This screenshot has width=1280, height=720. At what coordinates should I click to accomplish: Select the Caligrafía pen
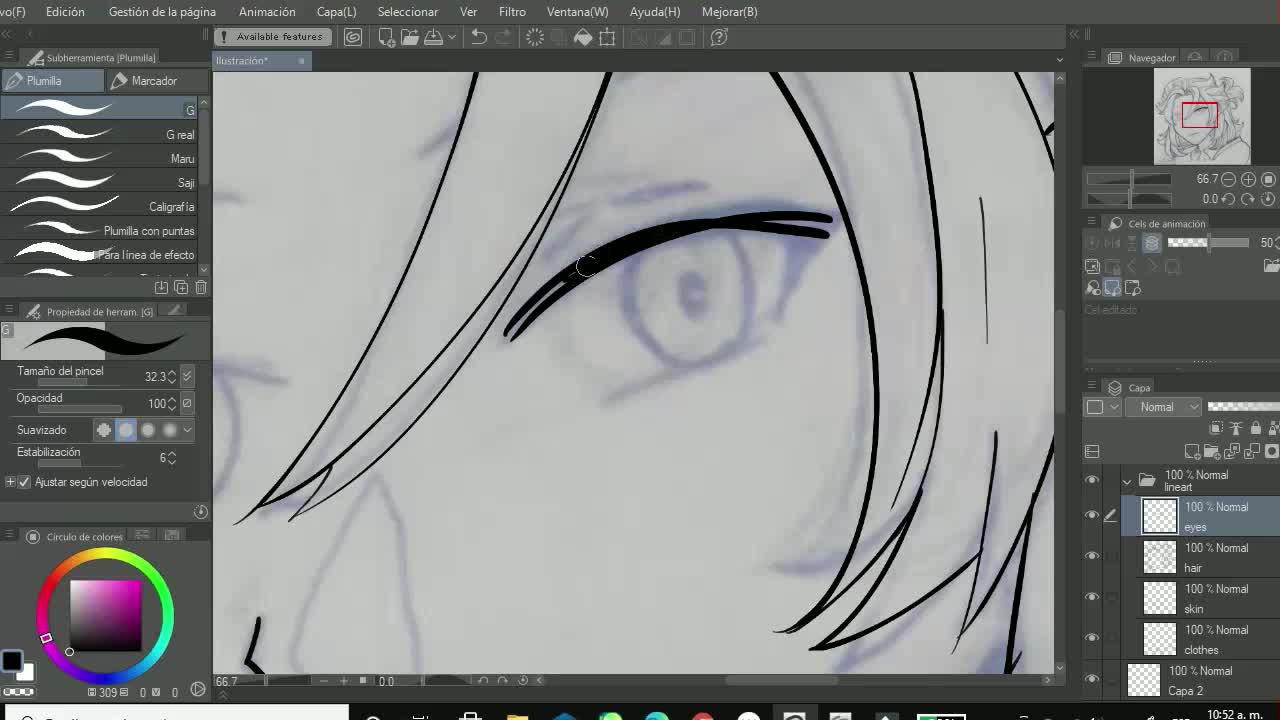pyautogui.click(x=100, y=206)
